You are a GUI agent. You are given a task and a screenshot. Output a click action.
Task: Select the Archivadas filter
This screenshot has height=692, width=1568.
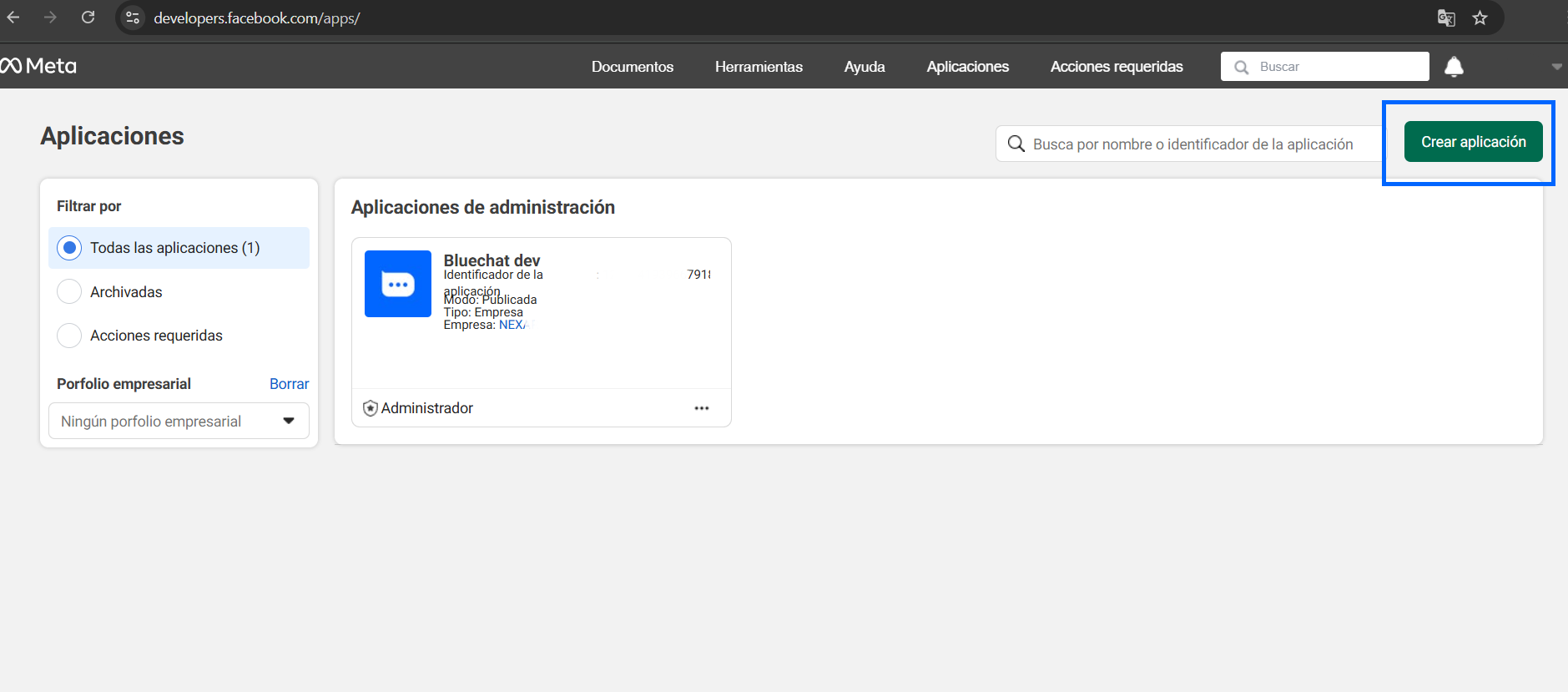click(x=69, y=292)
